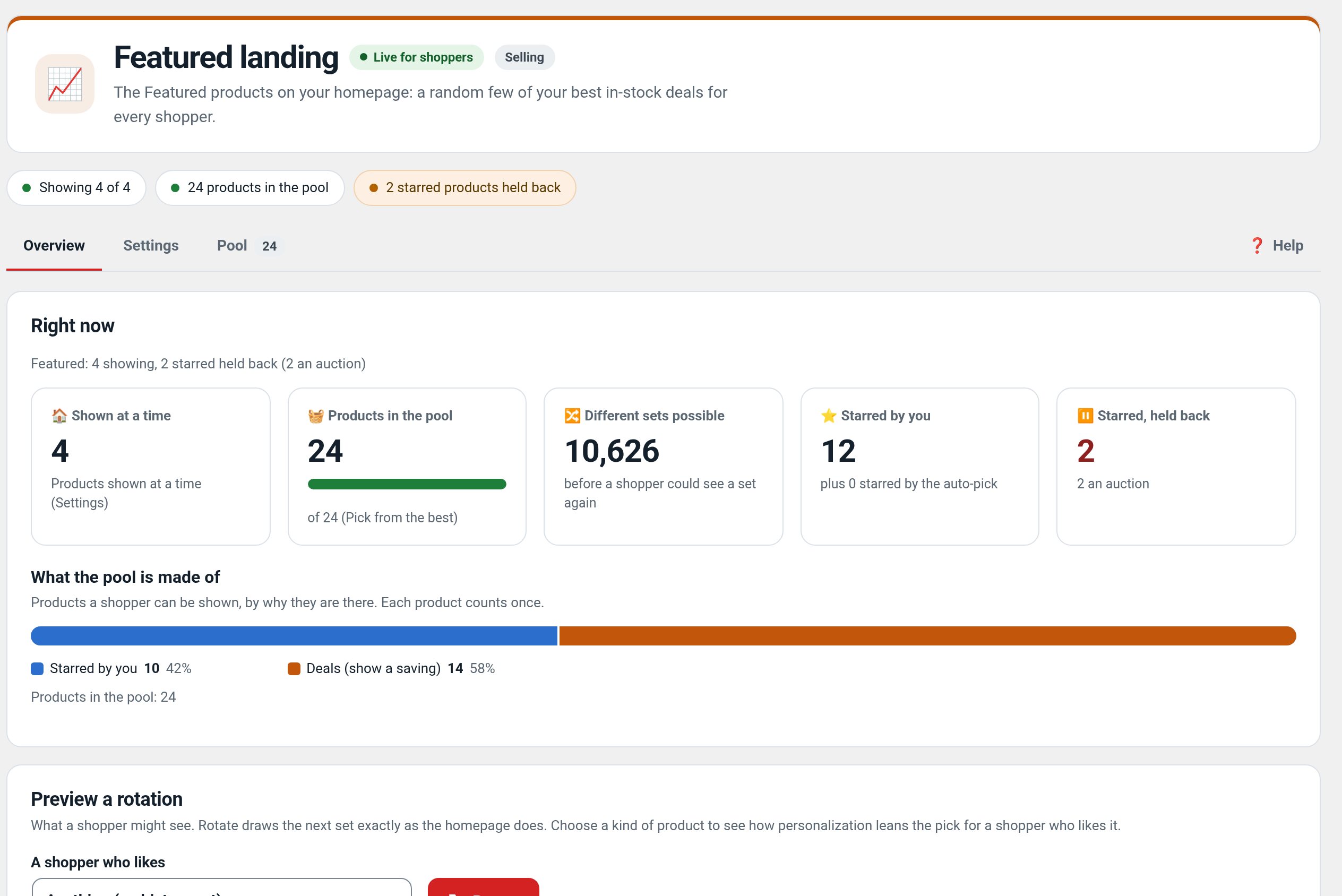Click the Live for shoppers badge
This screenshot has width=1342, height=896.
417,57
